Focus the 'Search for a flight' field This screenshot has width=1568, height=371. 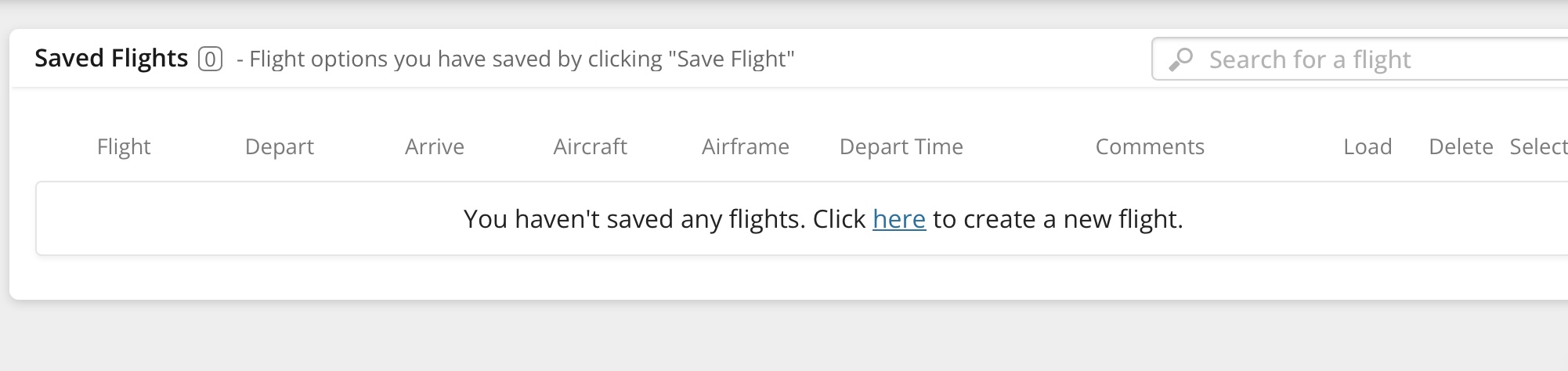1360,59
